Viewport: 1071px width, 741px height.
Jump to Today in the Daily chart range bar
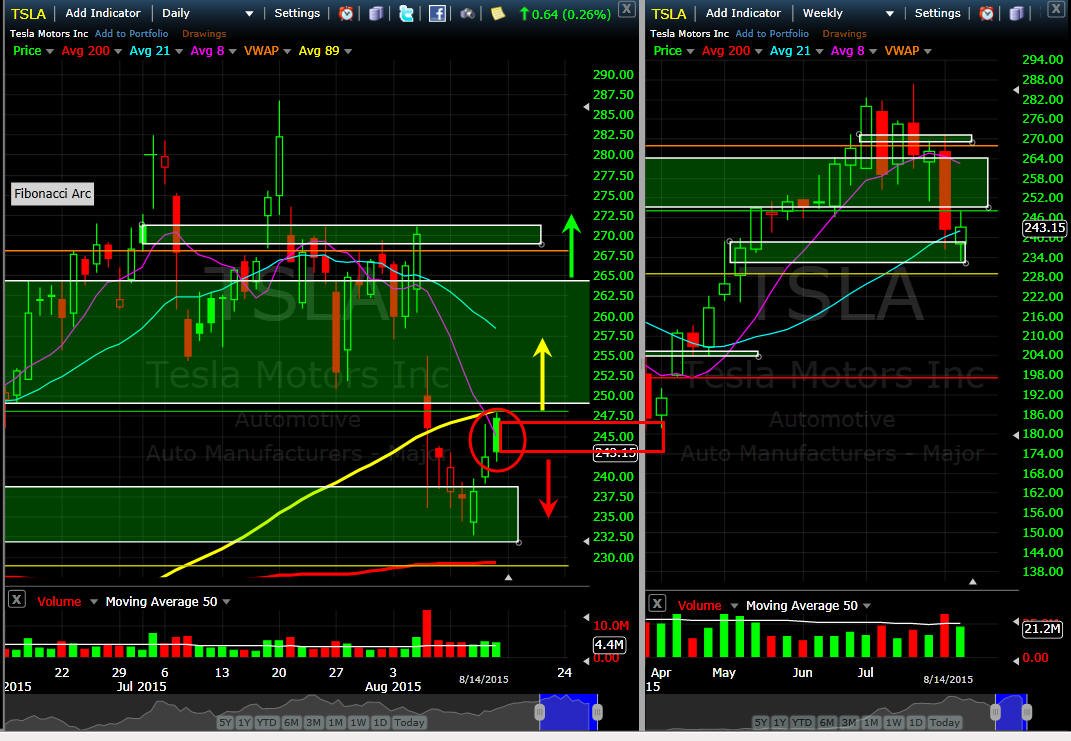409,723
